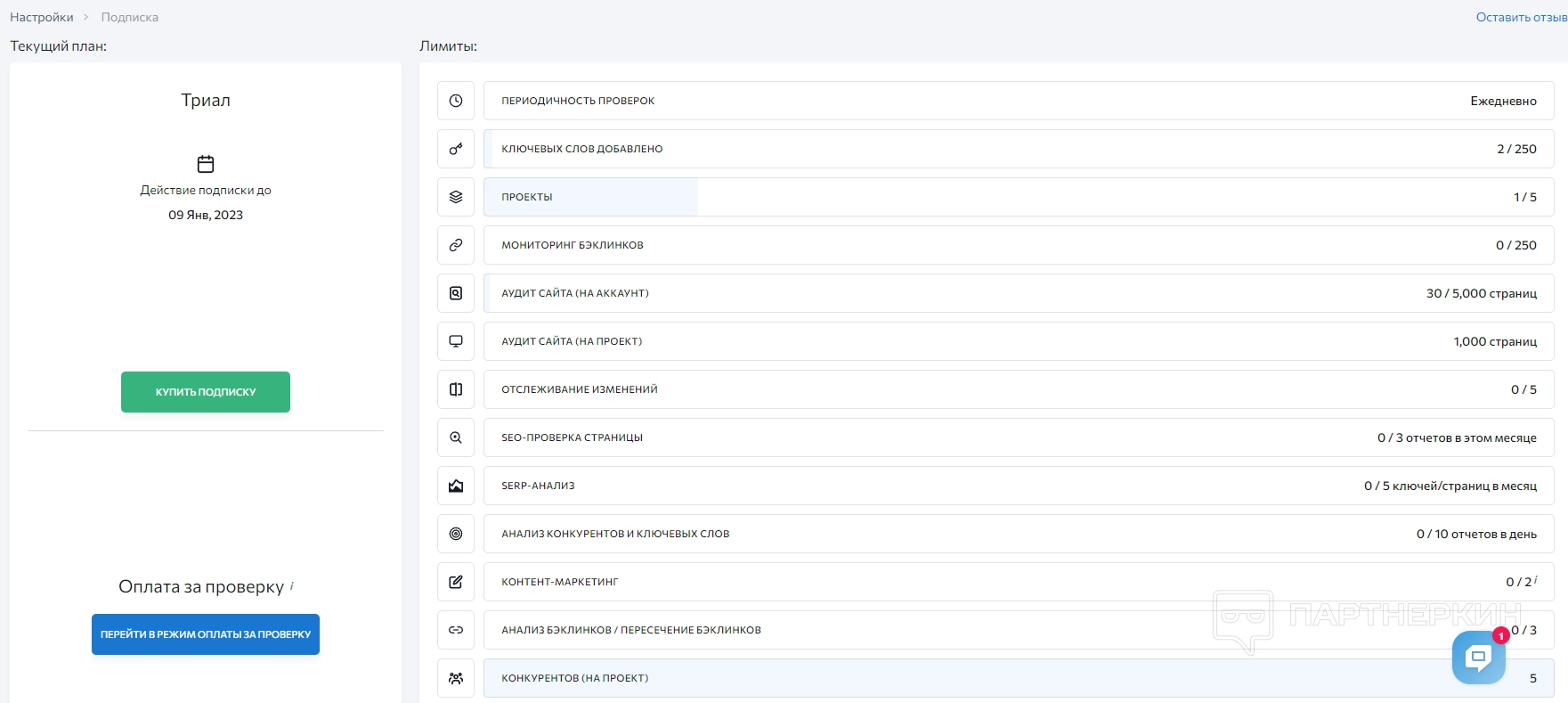Click the chain icon for backlink monitoring
This screenshot has width=1568, height=703.
coord(456,245)
